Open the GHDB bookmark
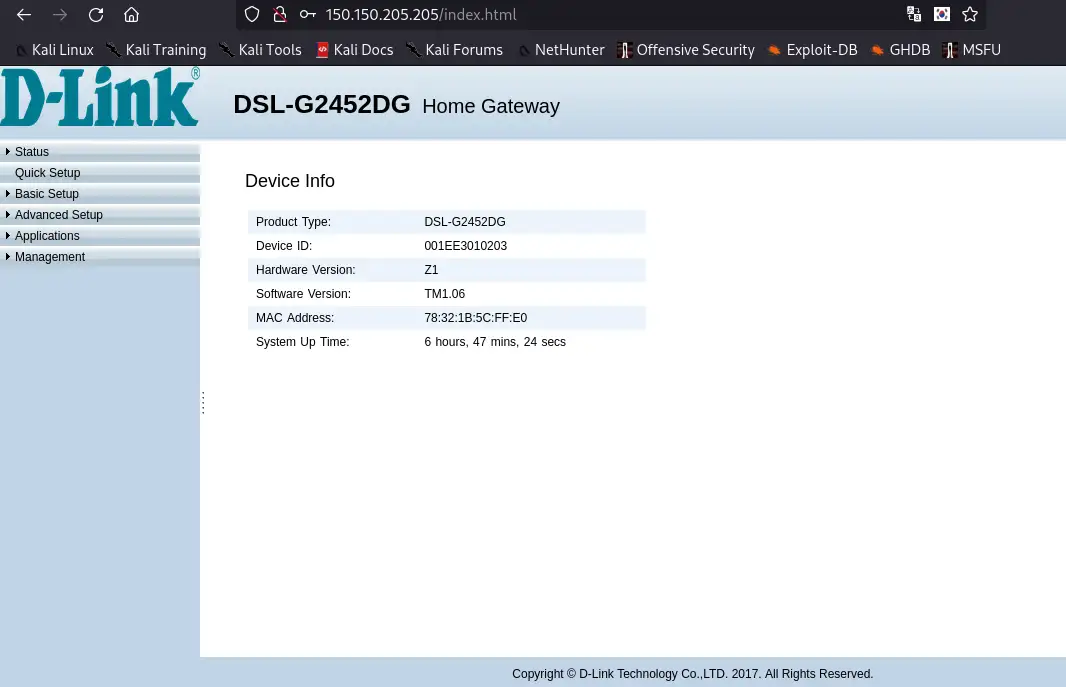This screenshot has height=687, width=1066. click(x=910, y=50)
